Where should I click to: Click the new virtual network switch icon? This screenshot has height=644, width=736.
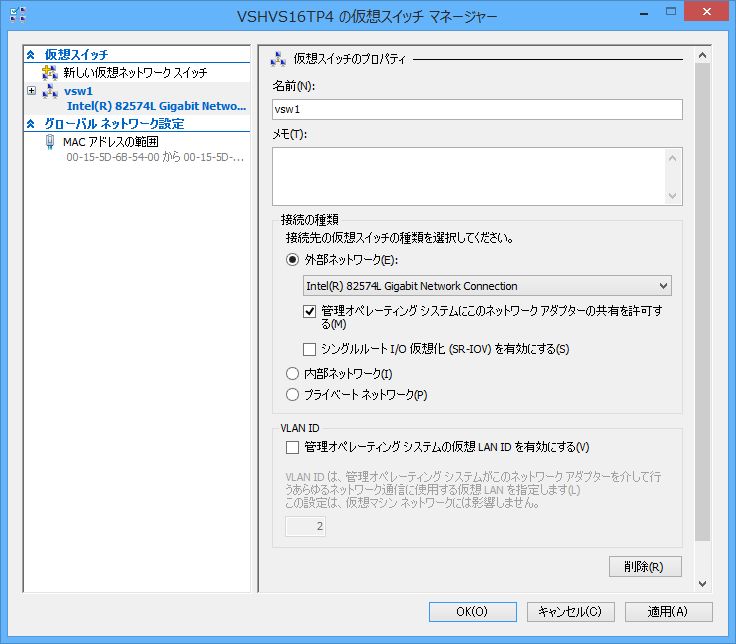tap(49, 73)
